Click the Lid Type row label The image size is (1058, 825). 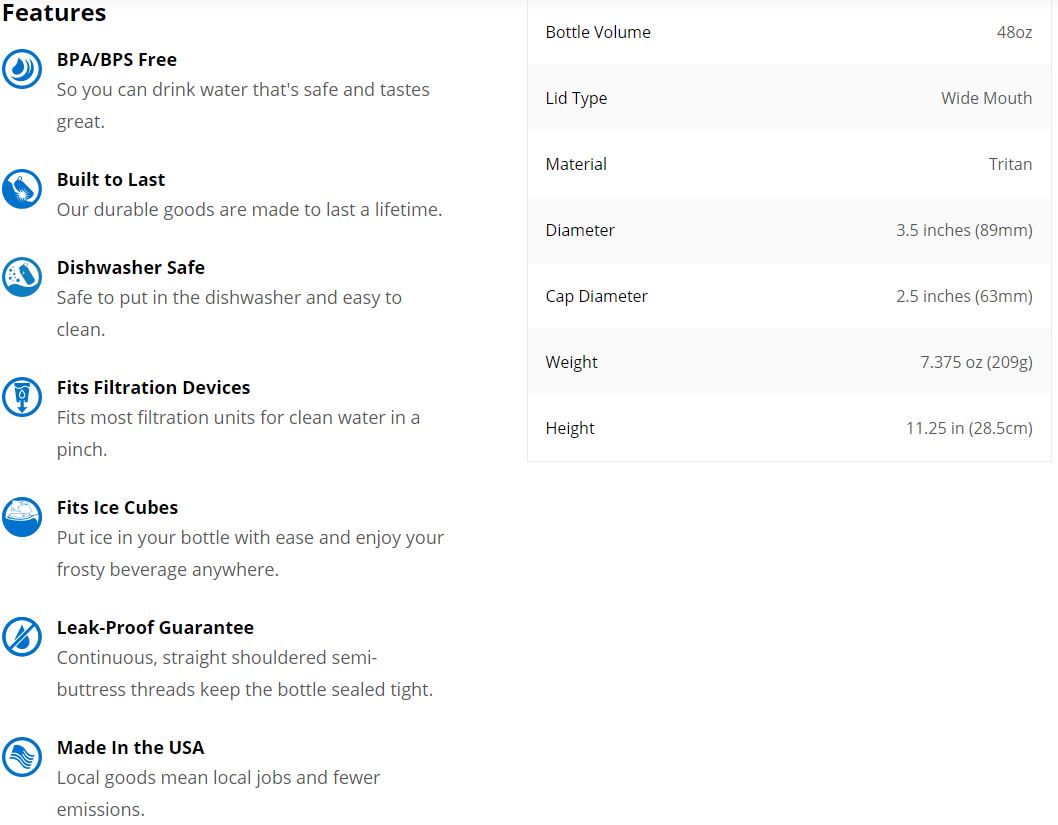[x=576, y=98]
